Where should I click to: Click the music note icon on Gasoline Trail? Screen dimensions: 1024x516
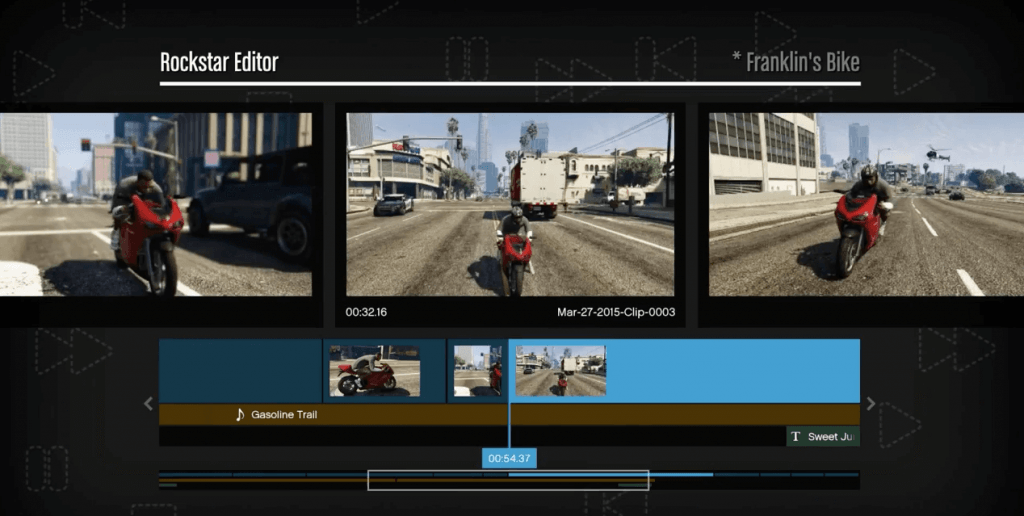click(x=240, y=415)
